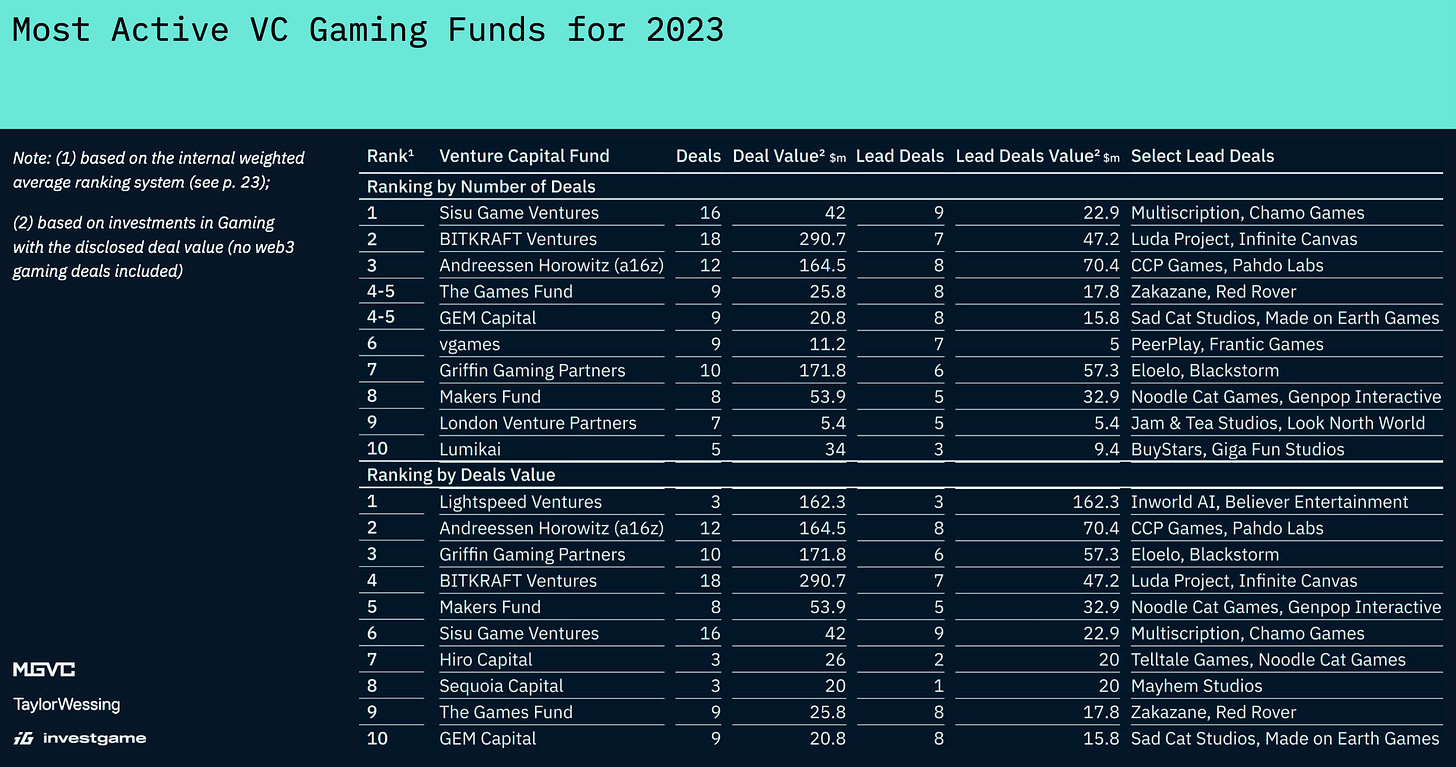Screen dimensions: 1456x767
Task: Click the Lightspeed Ventures fund name
Action: click(x=520, y=502)
